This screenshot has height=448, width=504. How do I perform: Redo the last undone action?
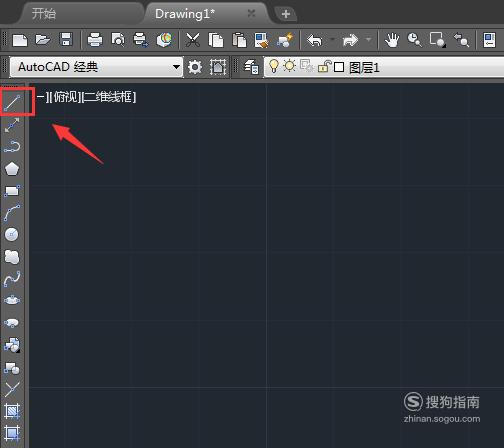click(350, 40)
